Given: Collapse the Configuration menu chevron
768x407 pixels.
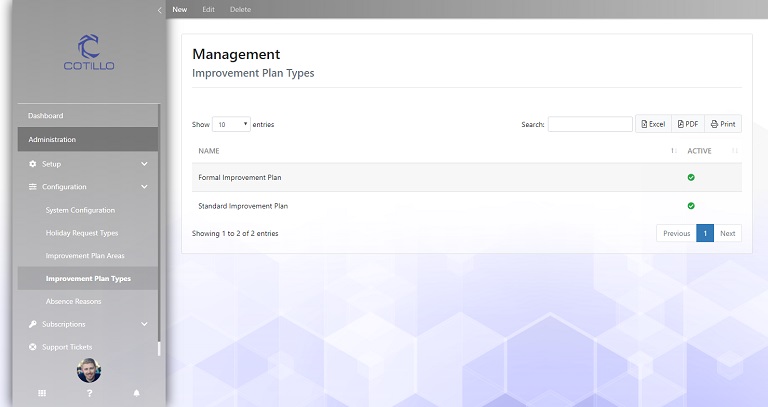Looking at the screenshot, I should coord(144,187).
